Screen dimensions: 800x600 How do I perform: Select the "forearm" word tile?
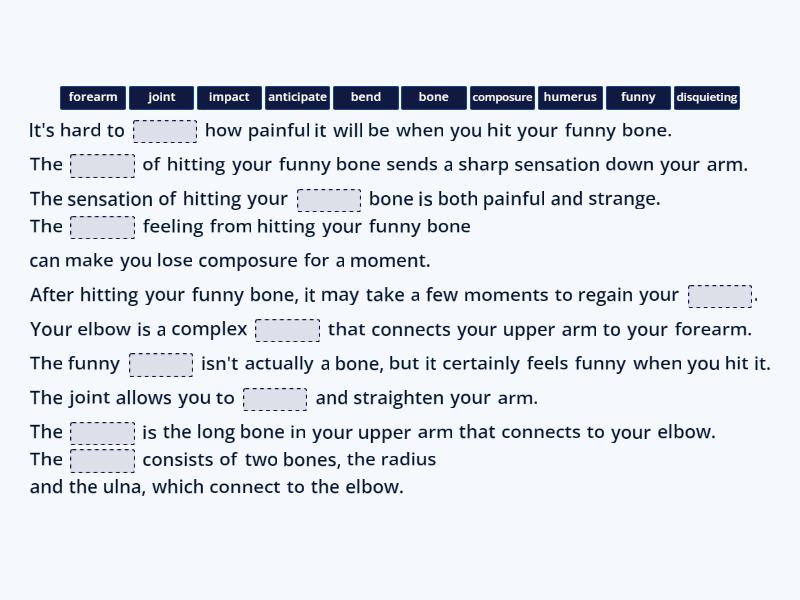pyautogui.click(x=93, y=97)
